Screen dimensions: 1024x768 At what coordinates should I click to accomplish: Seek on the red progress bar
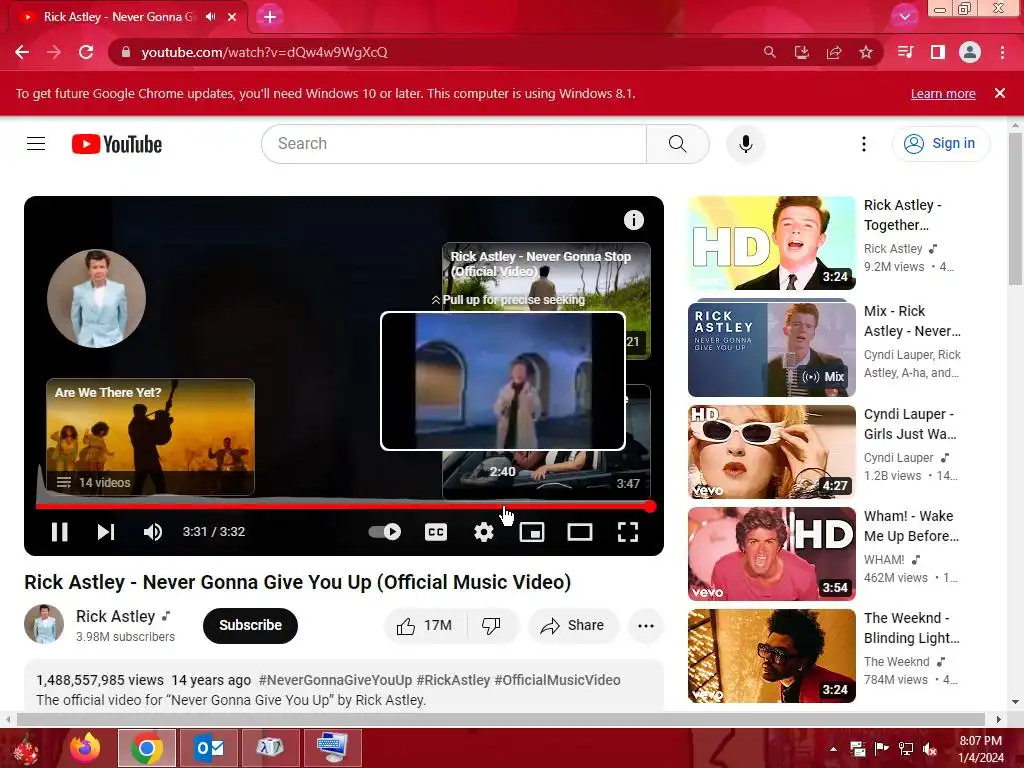pyautogui.click(x=345, y=506)
